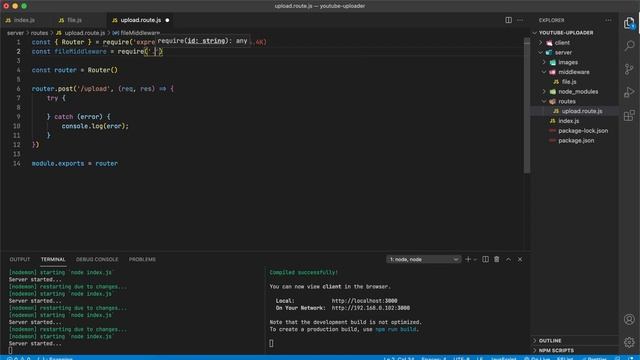
Task: Click 'fileMiddleware' symbol in the breadcrumb
Action: [140, 33]
